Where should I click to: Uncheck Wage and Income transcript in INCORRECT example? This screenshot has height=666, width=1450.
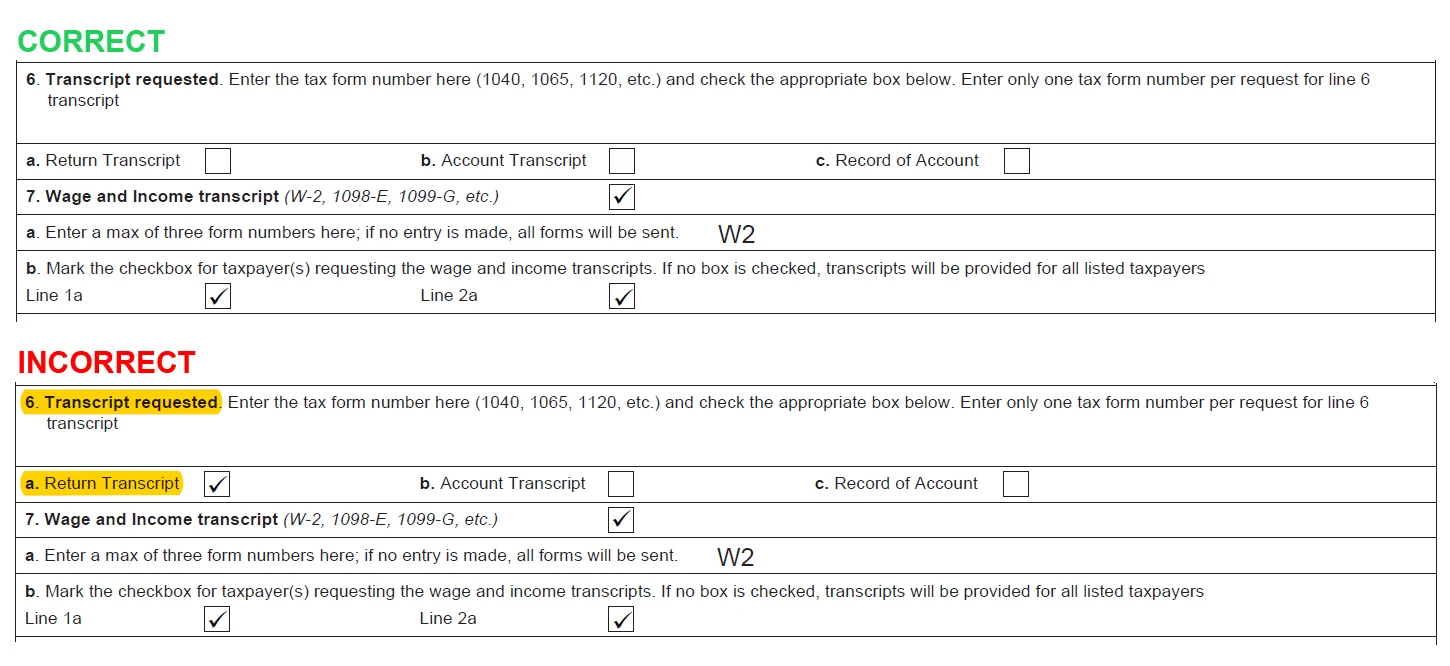click(621, 520)
